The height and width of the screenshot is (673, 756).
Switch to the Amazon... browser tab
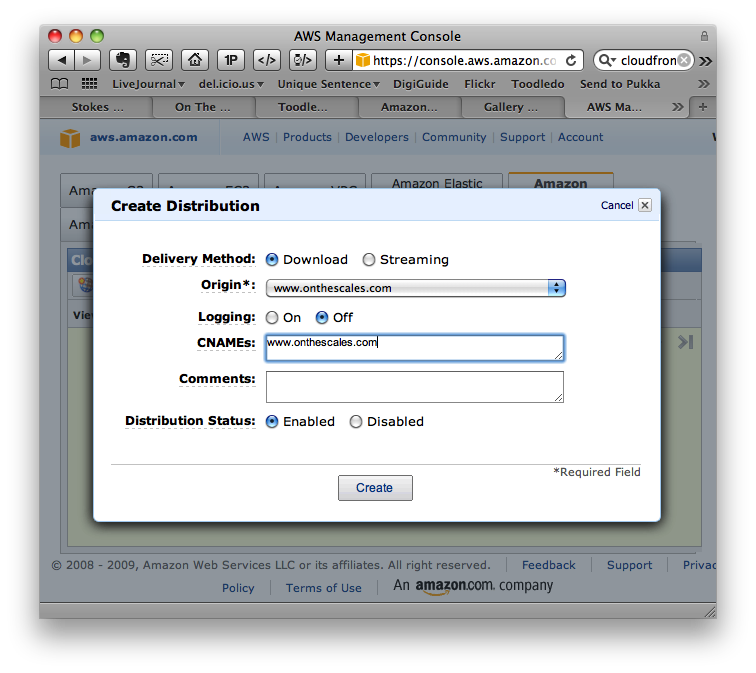(409, 107)
